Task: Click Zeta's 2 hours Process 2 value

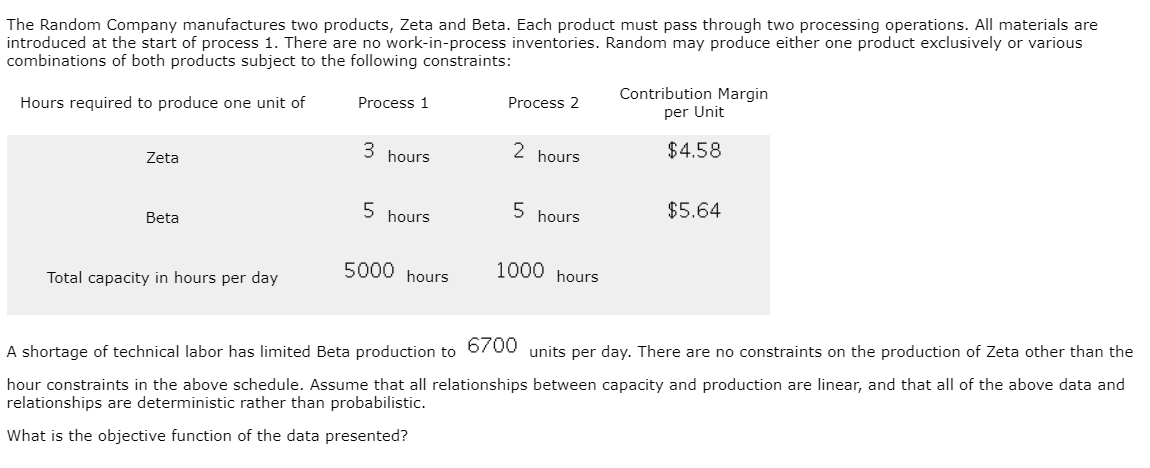Action: pyautogui.click(x=546, y=153)
